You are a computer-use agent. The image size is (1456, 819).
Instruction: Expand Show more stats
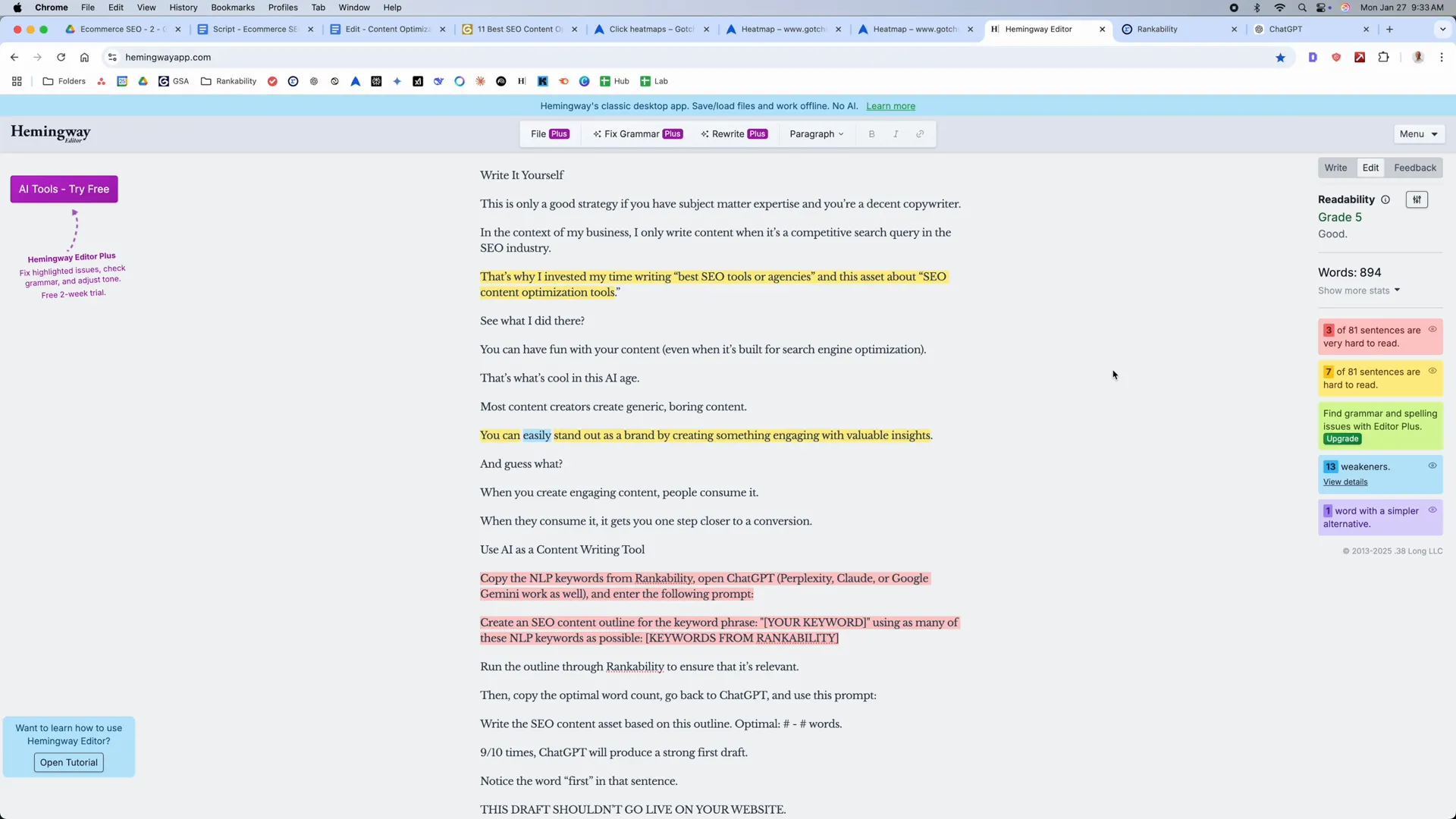(1359, 290)
